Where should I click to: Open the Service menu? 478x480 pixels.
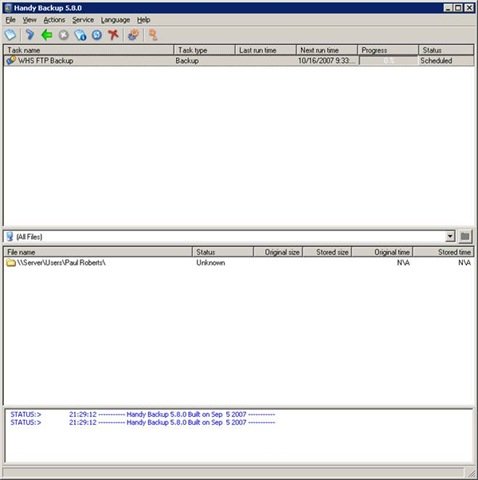point(83,20)
